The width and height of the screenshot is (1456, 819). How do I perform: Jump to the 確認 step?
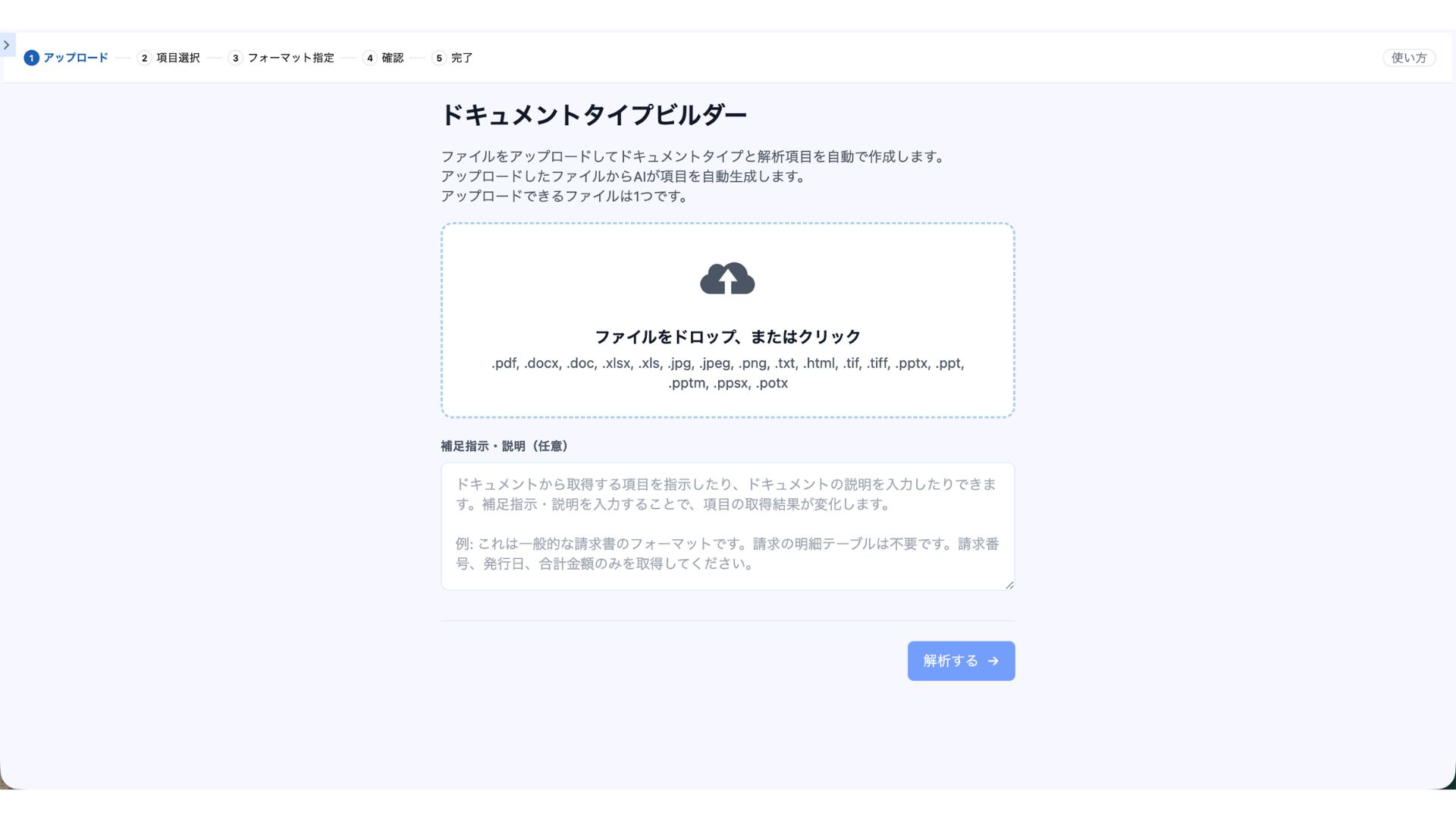pyautogui.click(x=393, y=58)
